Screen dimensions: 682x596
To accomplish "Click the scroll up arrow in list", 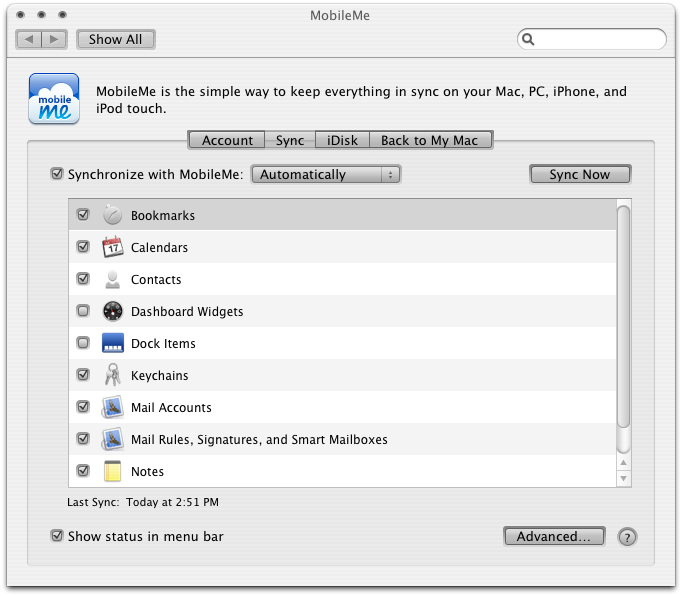I will (x=624, y=463).
